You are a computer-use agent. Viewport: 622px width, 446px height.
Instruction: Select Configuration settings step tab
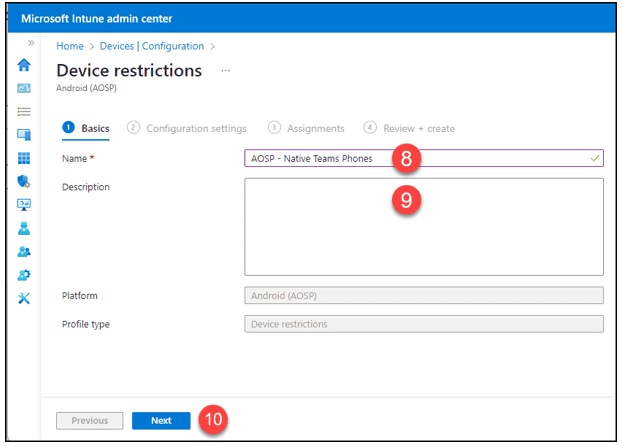(x=186, y=128)
